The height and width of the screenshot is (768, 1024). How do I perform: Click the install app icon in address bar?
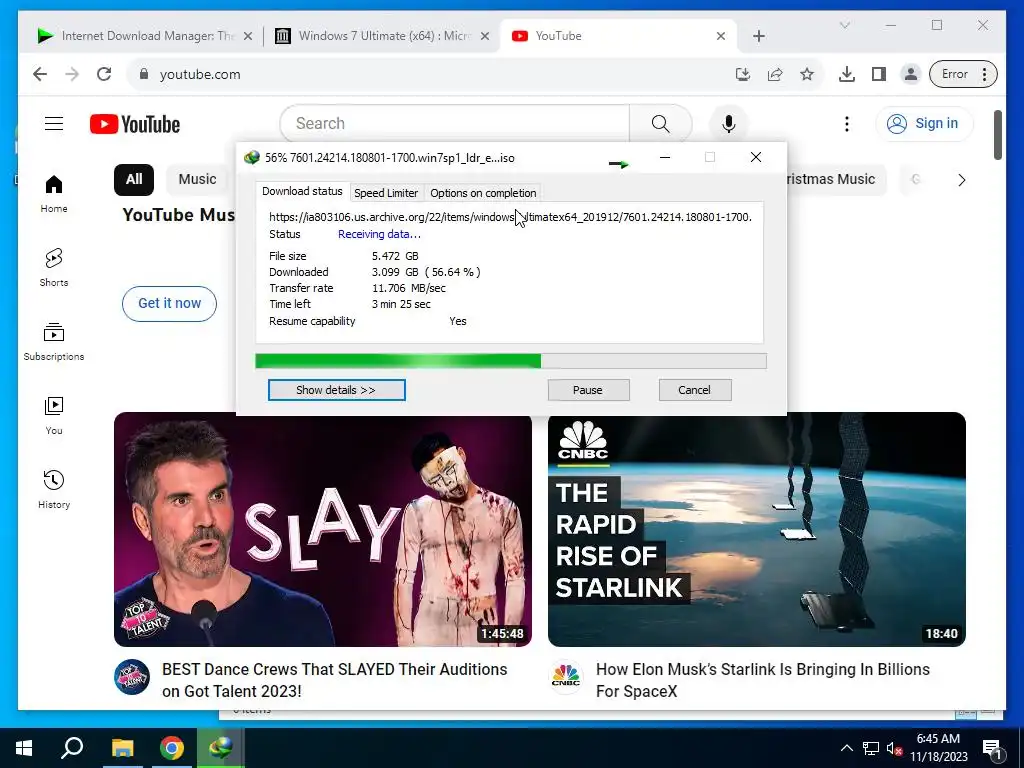pos(743,74)
